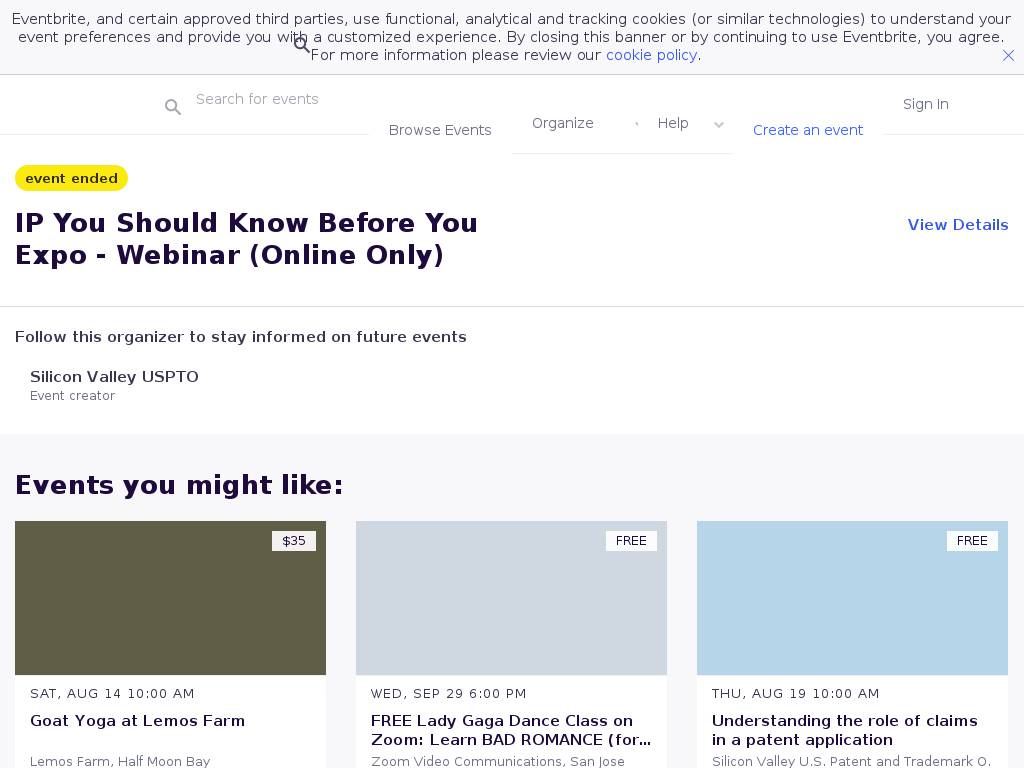Viewport: 1024px width, 768px height.
Task: Click the Lady Gaga Dance Class image
Action: pyautogui.click(x=511, y=598)
